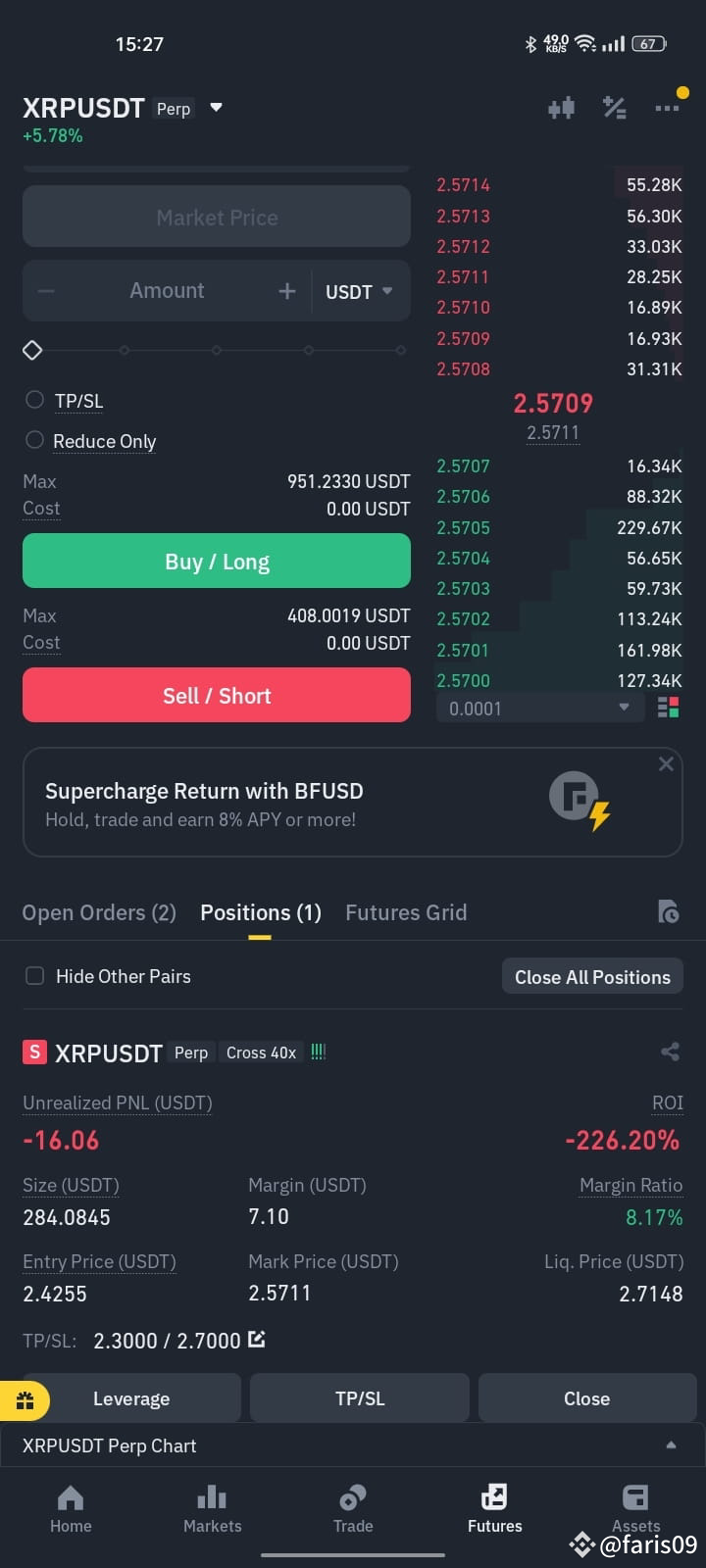Image resolution: width=706 pixels, height=1568 pixels.
Task: Share the XRPUSDT position
Action: click(x=671, y=1052)
